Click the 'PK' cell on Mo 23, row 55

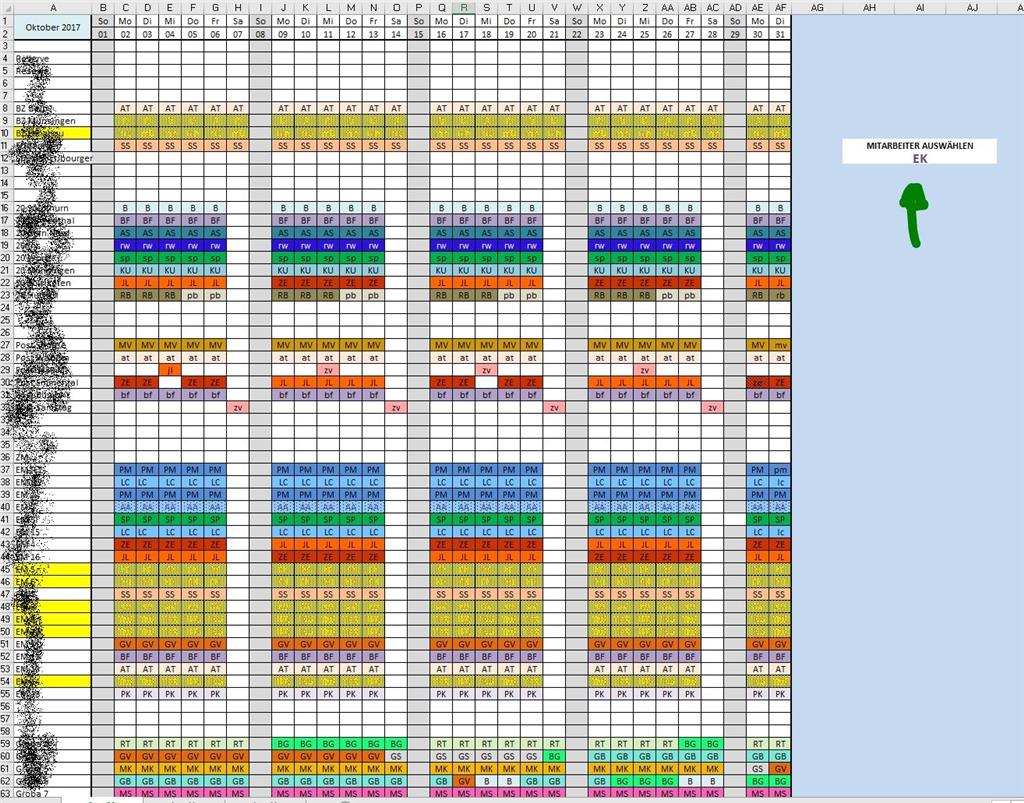click(600, 694)
